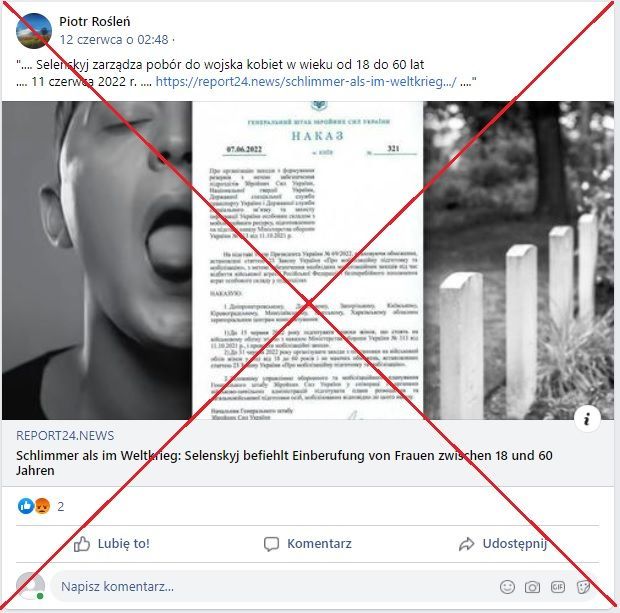Like the post via the Lubię to! label
Viewport: 620px width, 613px height.
[124, 544]
